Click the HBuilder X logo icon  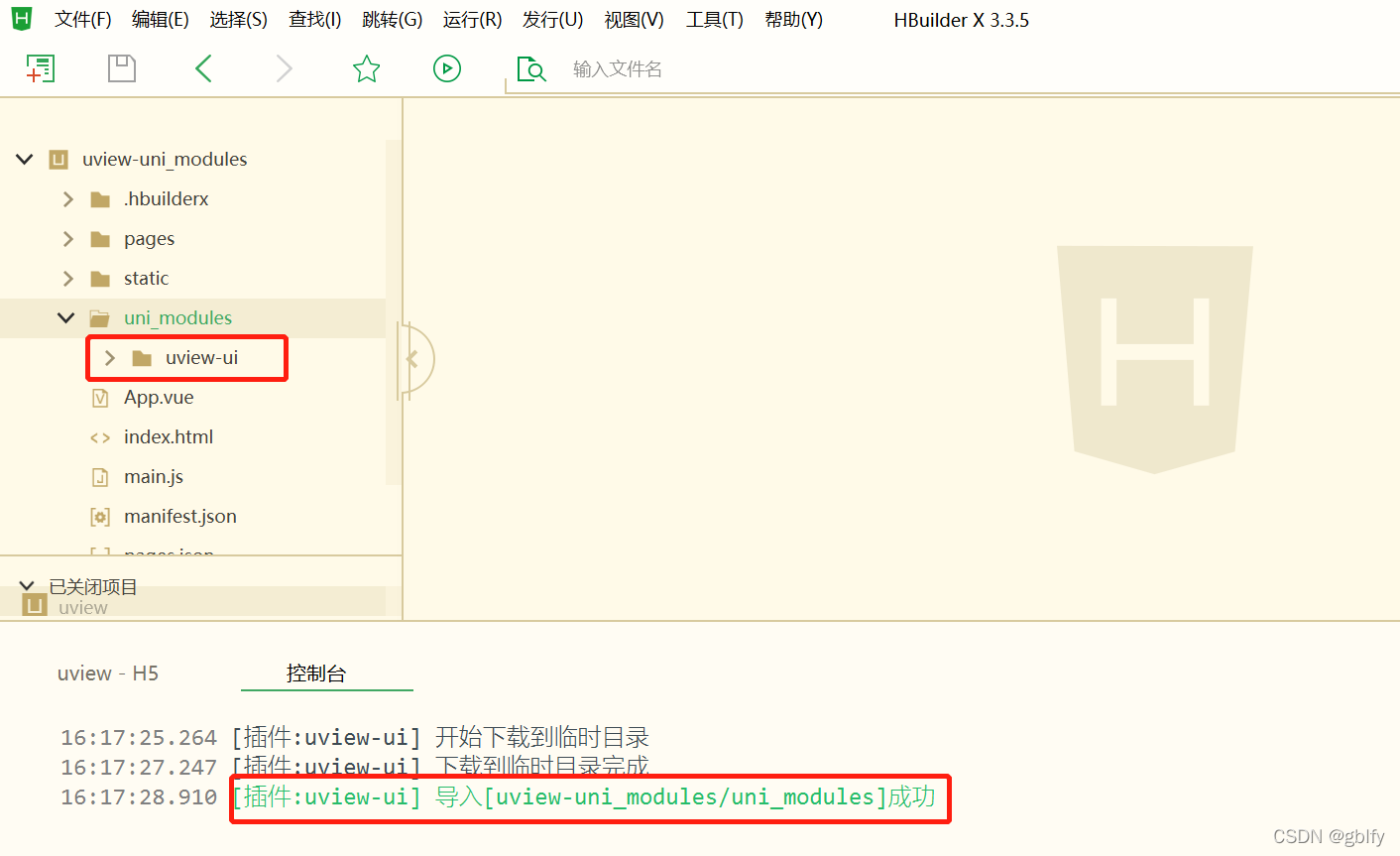click(x=22, y=18)
